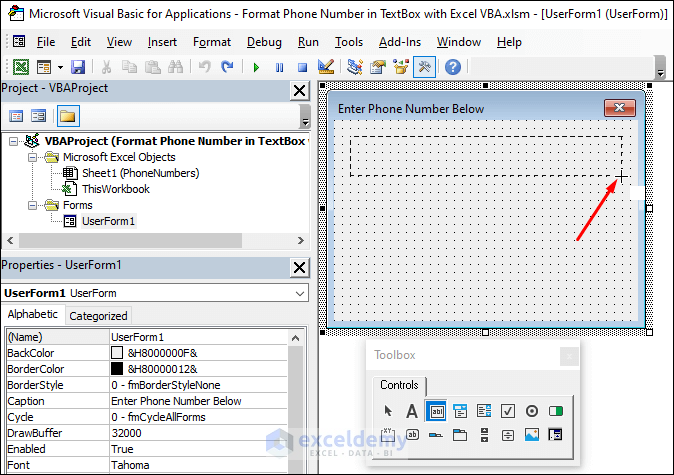The height and width of the screenshot is (475, 674).
Task: Select UserForm1 in the project tree
Action: pos(108,221)
